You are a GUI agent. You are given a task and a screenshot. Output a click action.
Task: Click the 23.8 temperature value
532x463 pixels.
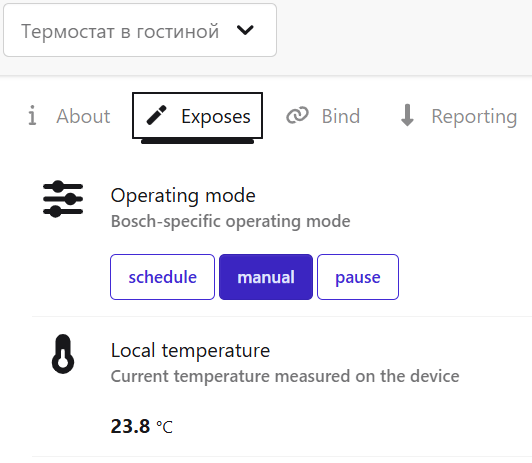pyautogui.click(x=130, y=426)
